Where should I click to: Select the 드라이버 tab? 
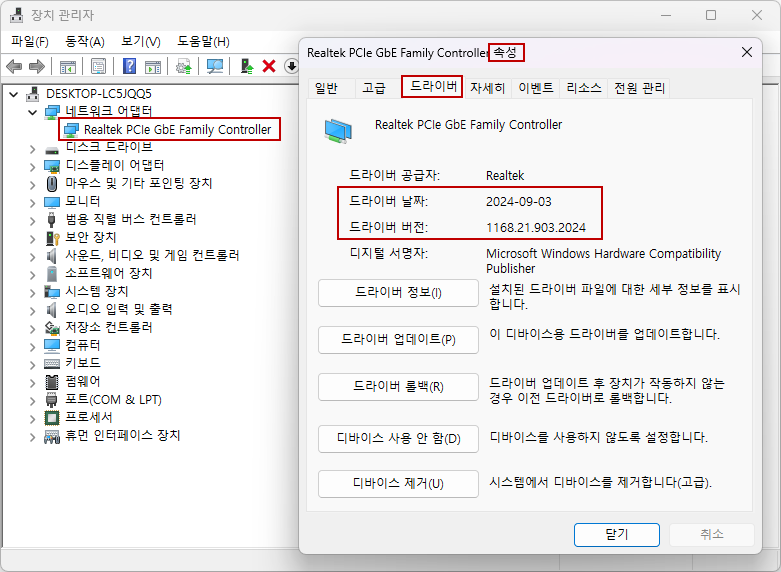pyautogui.click(x=433, y=87)
